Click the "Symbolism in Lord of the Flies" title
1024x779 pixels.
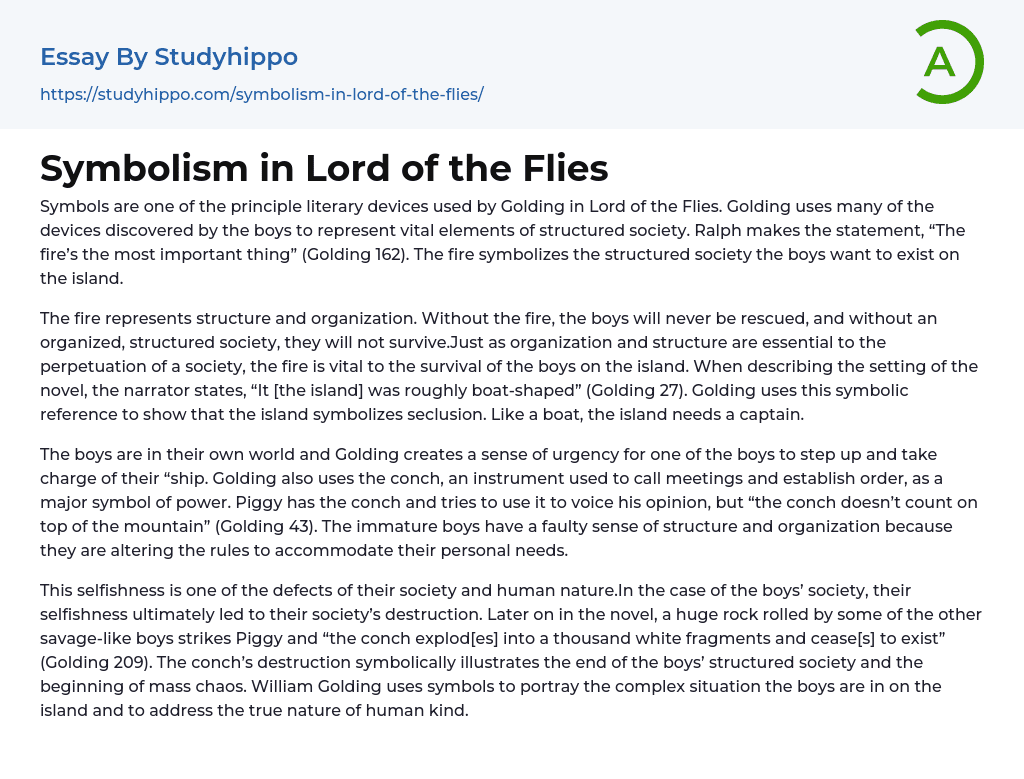point(324,169)
